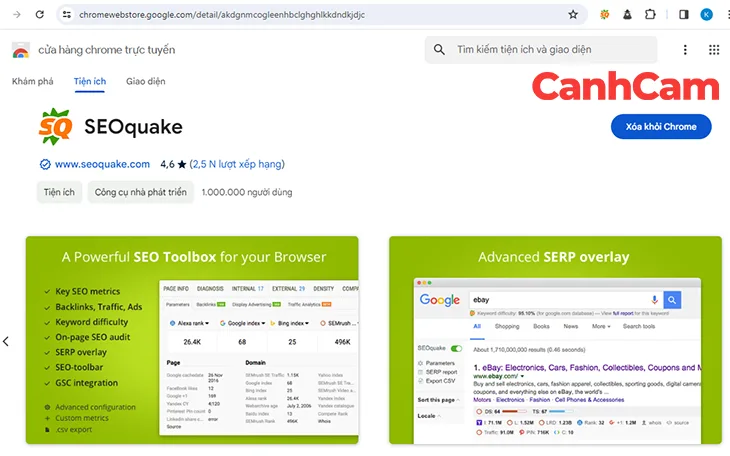Open the SEO Toolbox screenshot thumbnail

pos(192,340)
